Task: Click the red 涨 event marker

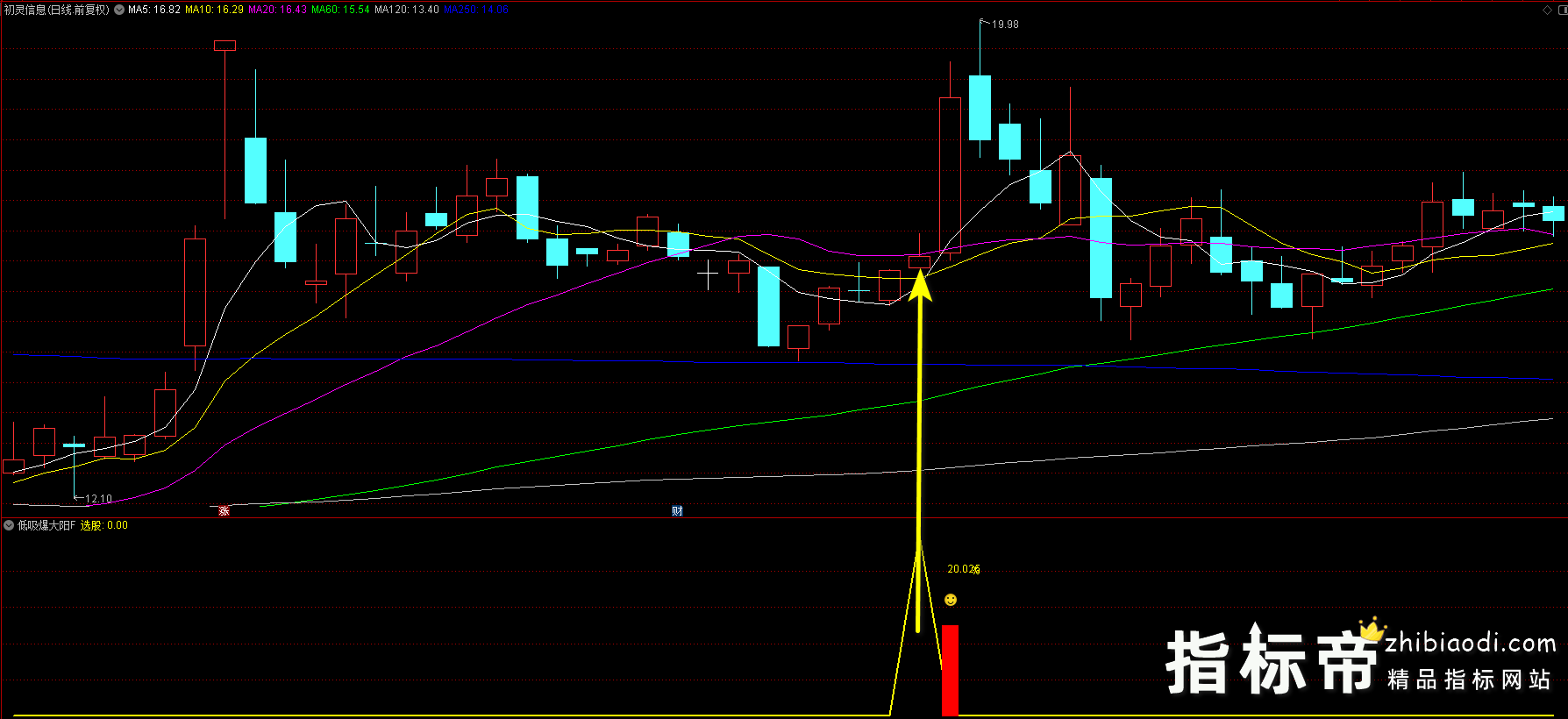Action: (x=225, y=511)
